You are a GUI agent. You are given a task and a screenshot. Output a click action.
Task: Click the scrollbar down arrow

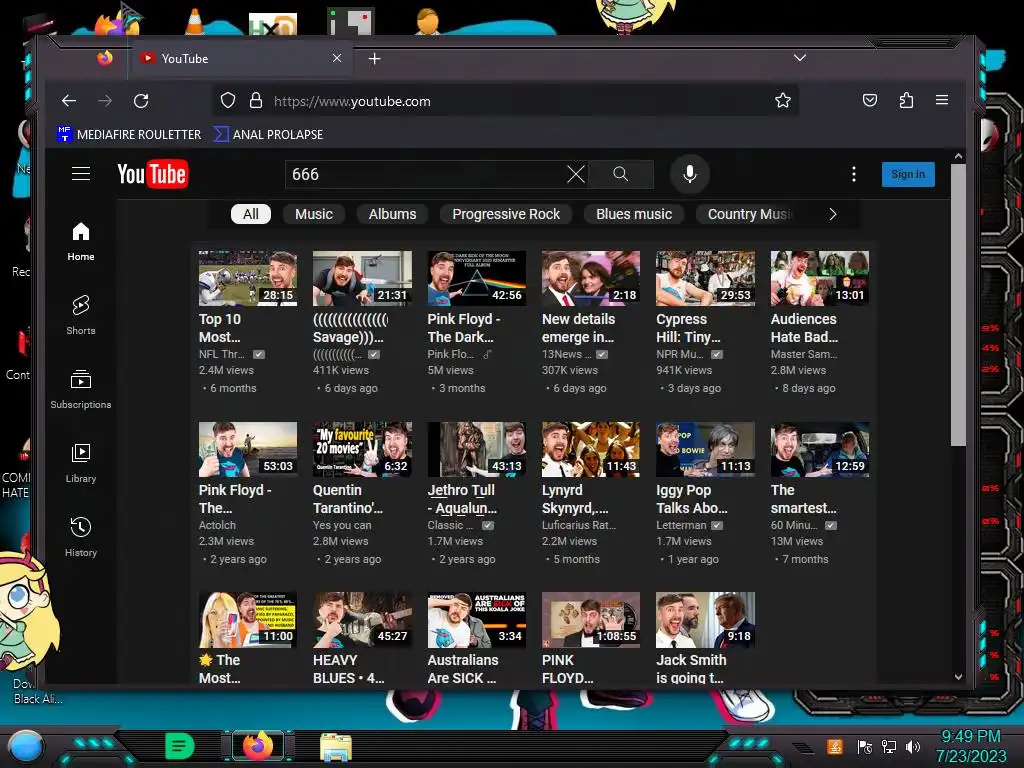click(x=958, y=677)
